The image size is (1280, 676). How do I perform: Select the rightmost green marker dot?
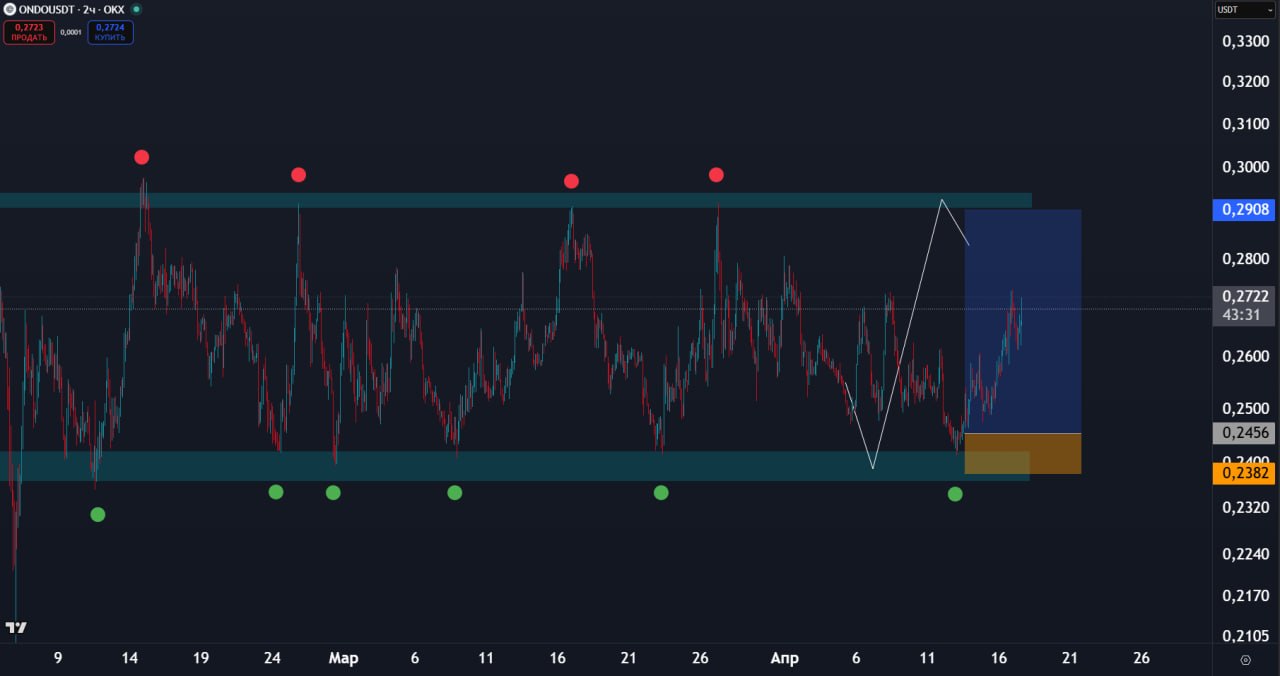[955, 494]
